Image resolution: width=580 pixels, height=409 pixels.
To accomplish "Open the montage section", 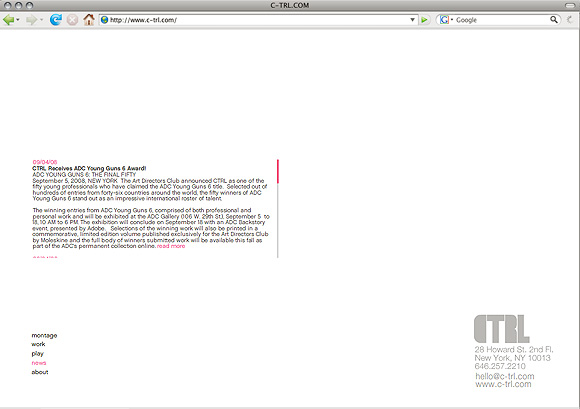I will pos(44,335).
